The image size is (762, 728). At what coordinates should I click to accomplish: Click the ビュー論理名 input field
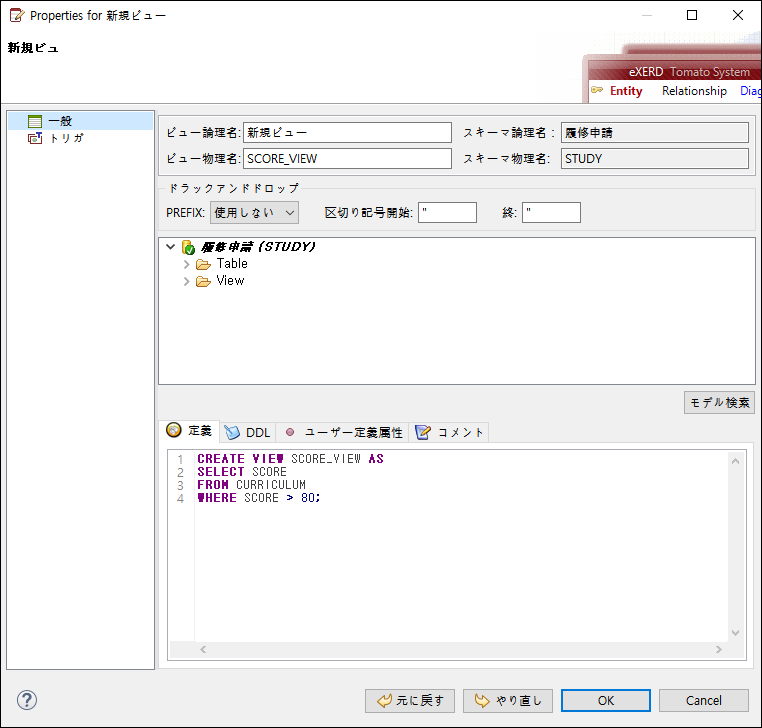click(x=347, y=133)
